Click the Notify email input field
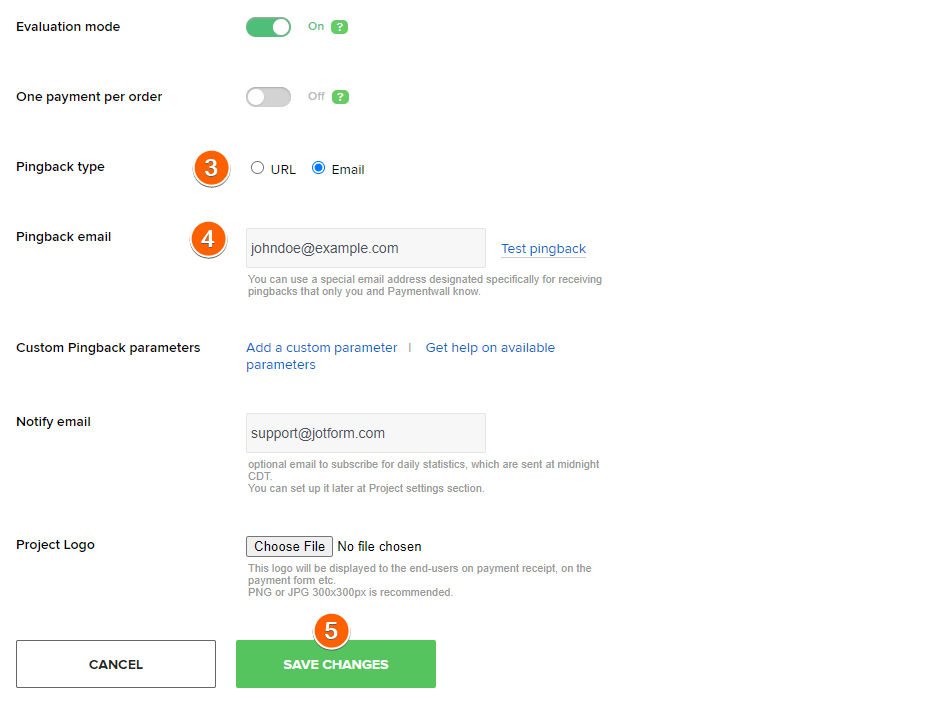Screen dimensions: 942x708 [x=365, y=433]
